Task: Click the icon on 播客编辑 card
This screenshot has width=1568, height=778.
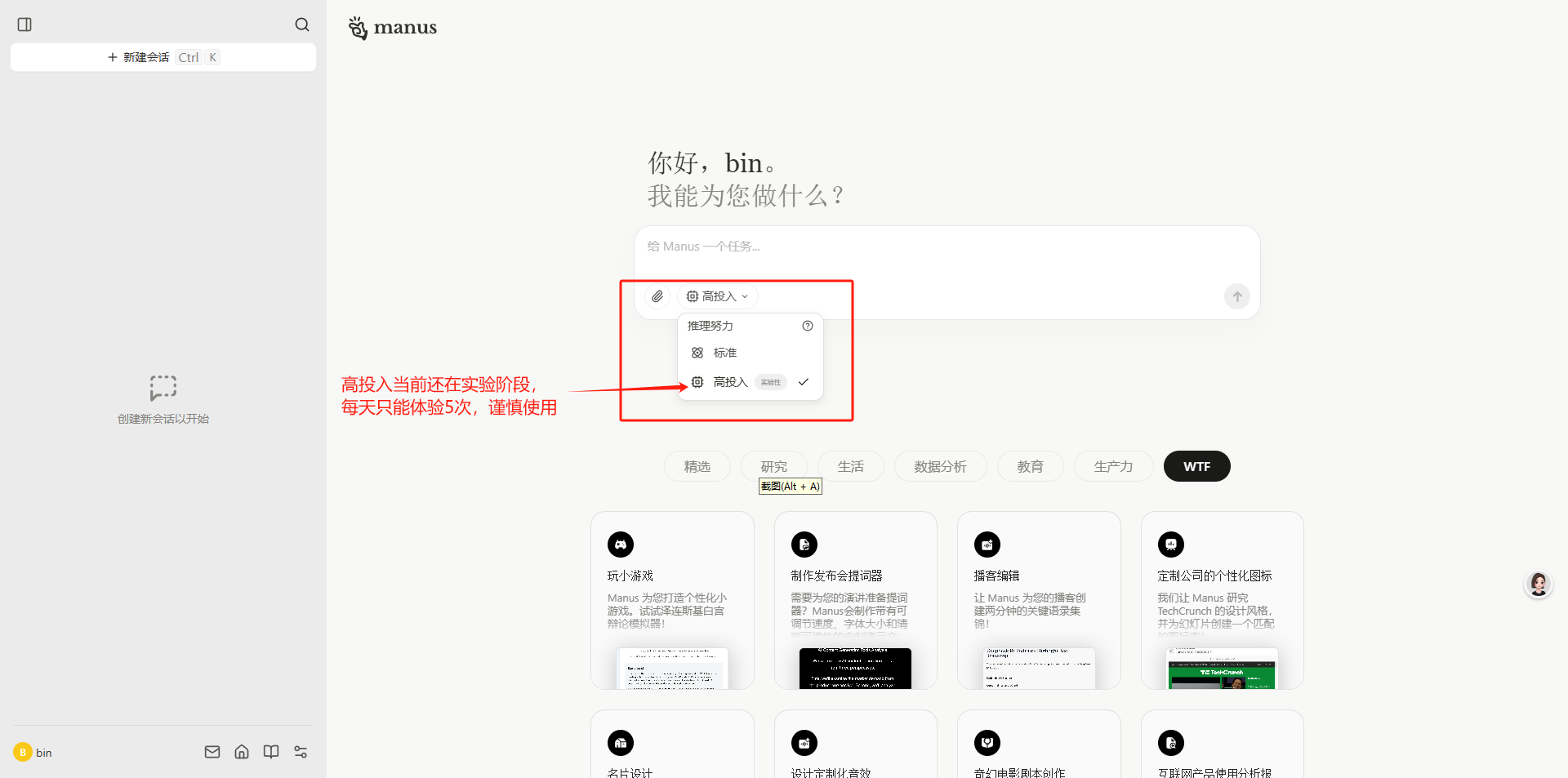Action: [987, 545]
